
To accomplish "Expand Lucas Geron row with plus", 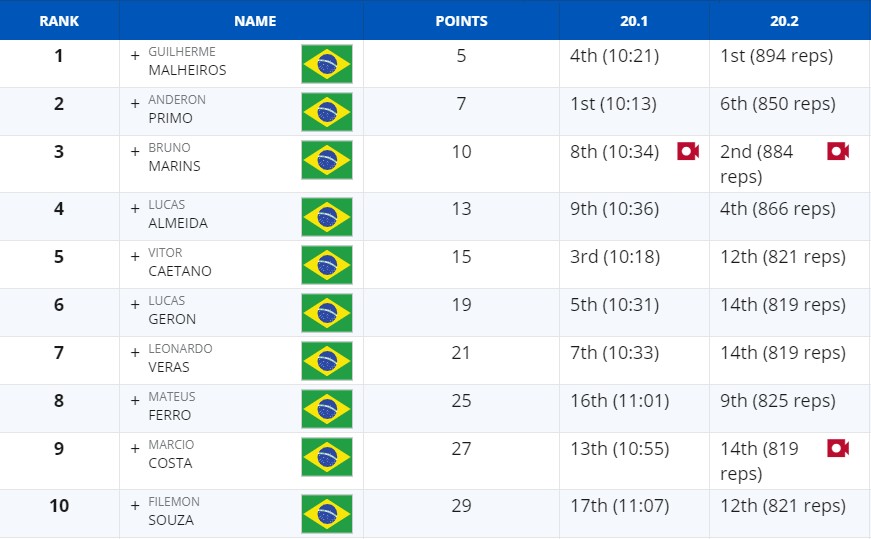I will click(x=135, y=305).
